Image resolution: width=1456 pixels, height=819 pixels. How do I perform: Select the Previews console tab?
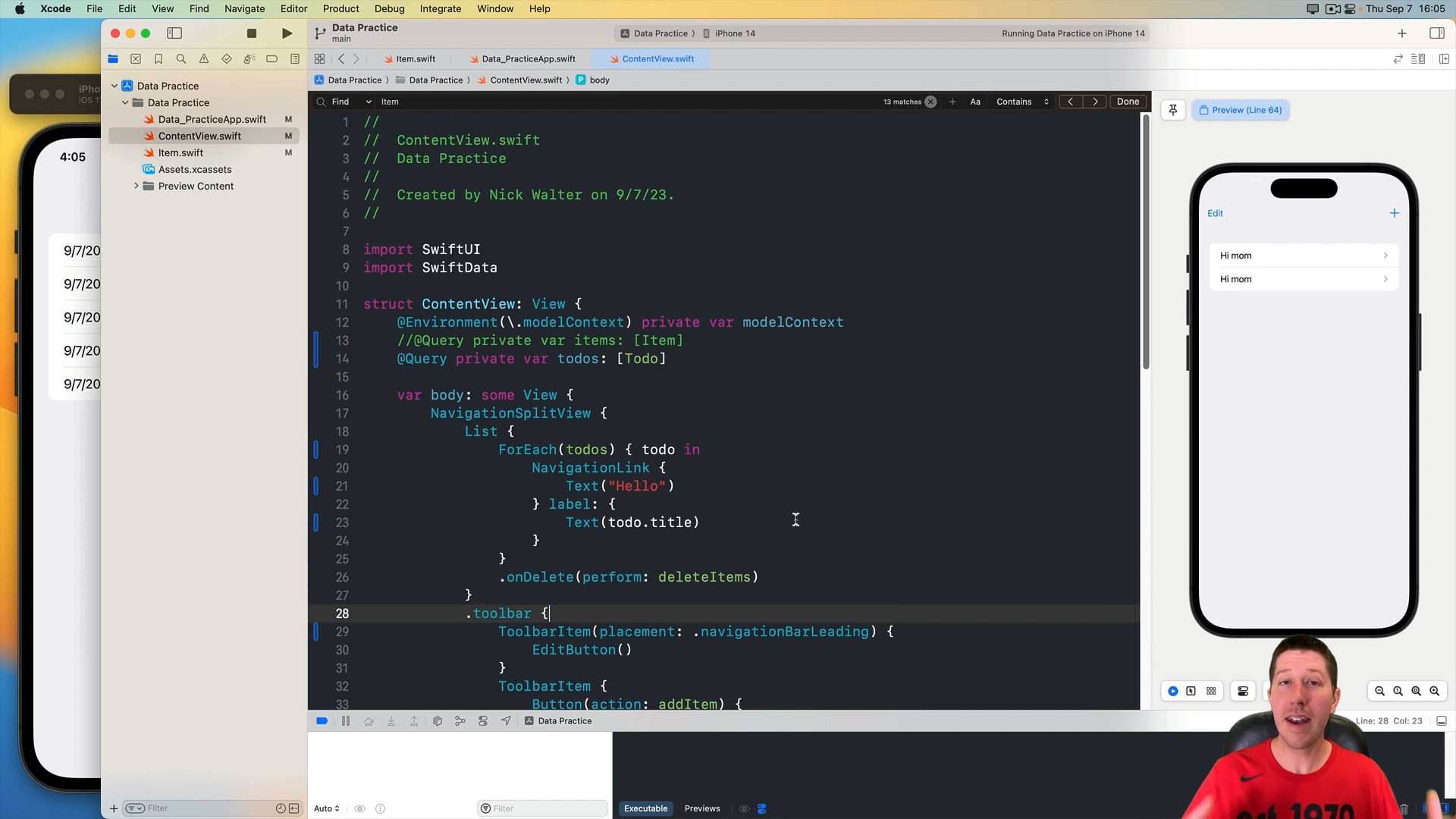702,808
